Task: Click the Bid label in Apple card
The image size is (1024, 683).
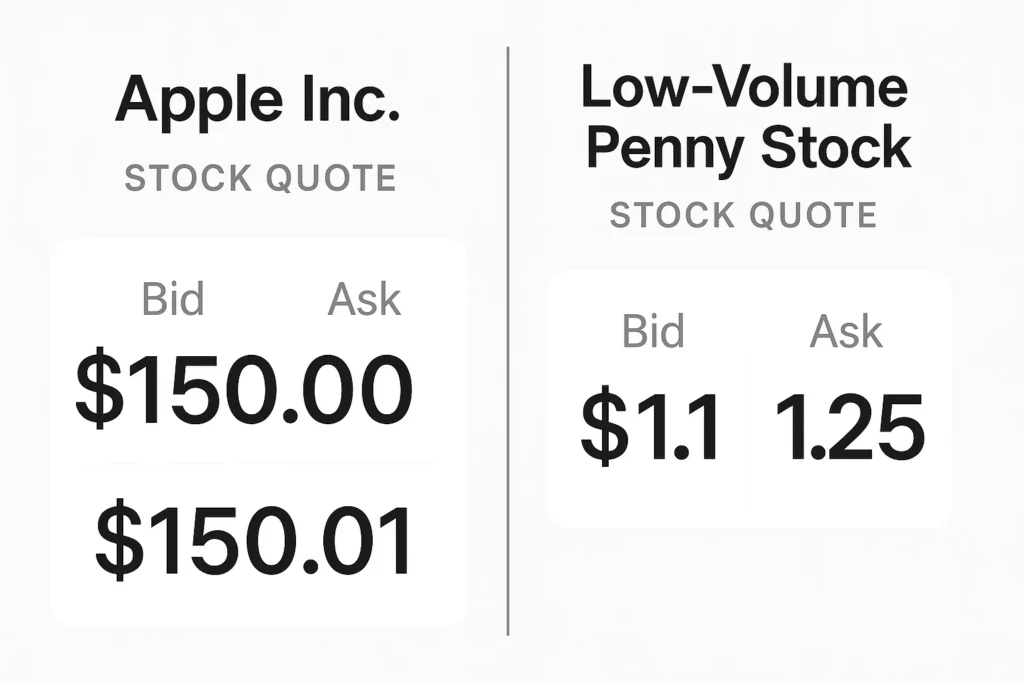Action: click(x=173, y=299)
